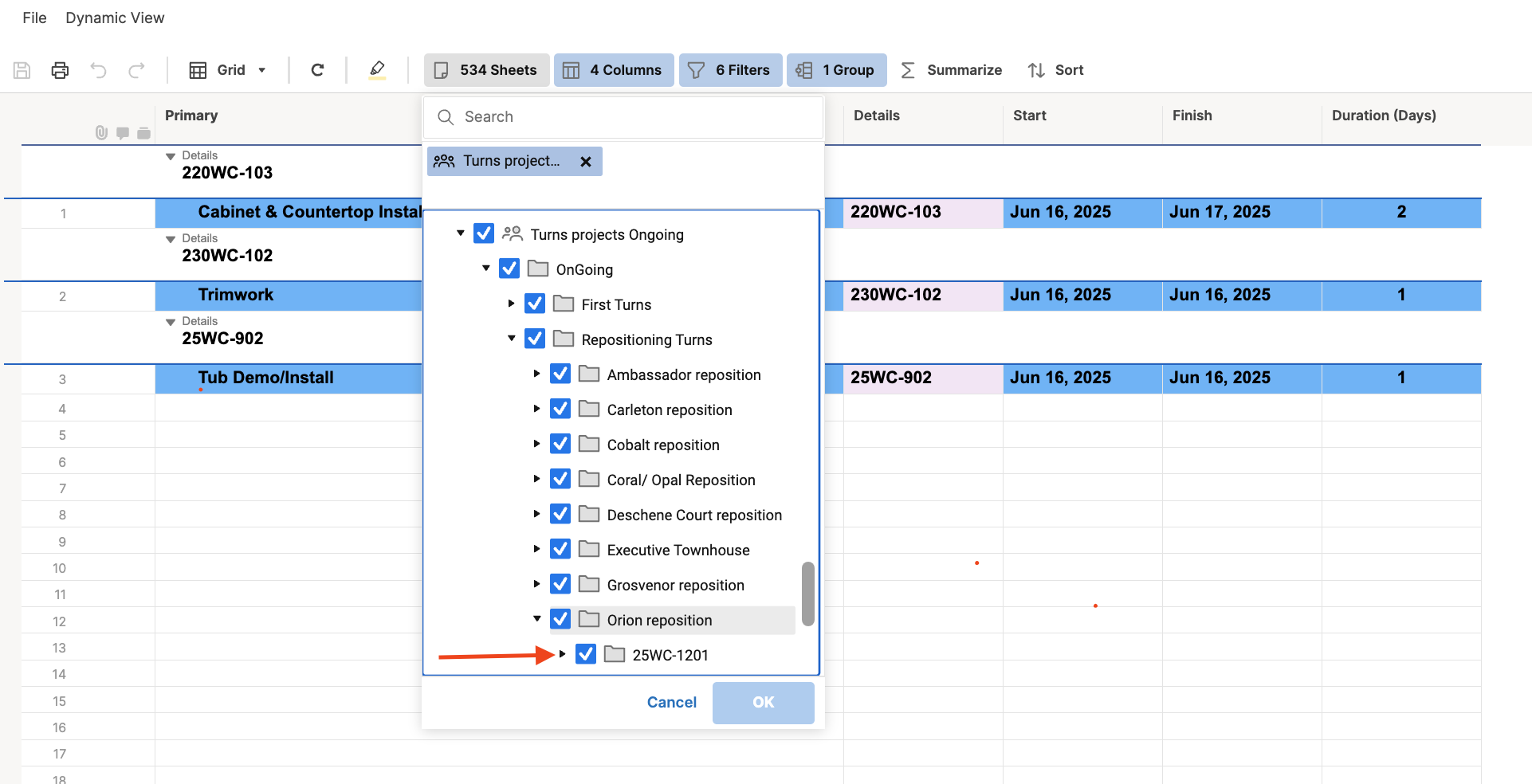
Task: Select the Executive Townhouse folder icon
Action: coord(589,549)
